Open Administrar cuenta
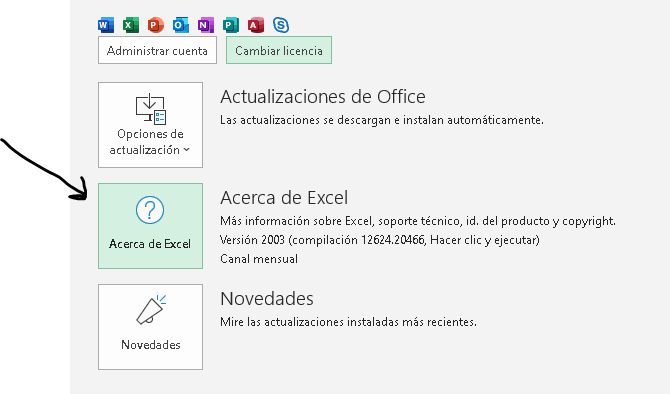Screen dimensions: 670x394 (157, 50)
